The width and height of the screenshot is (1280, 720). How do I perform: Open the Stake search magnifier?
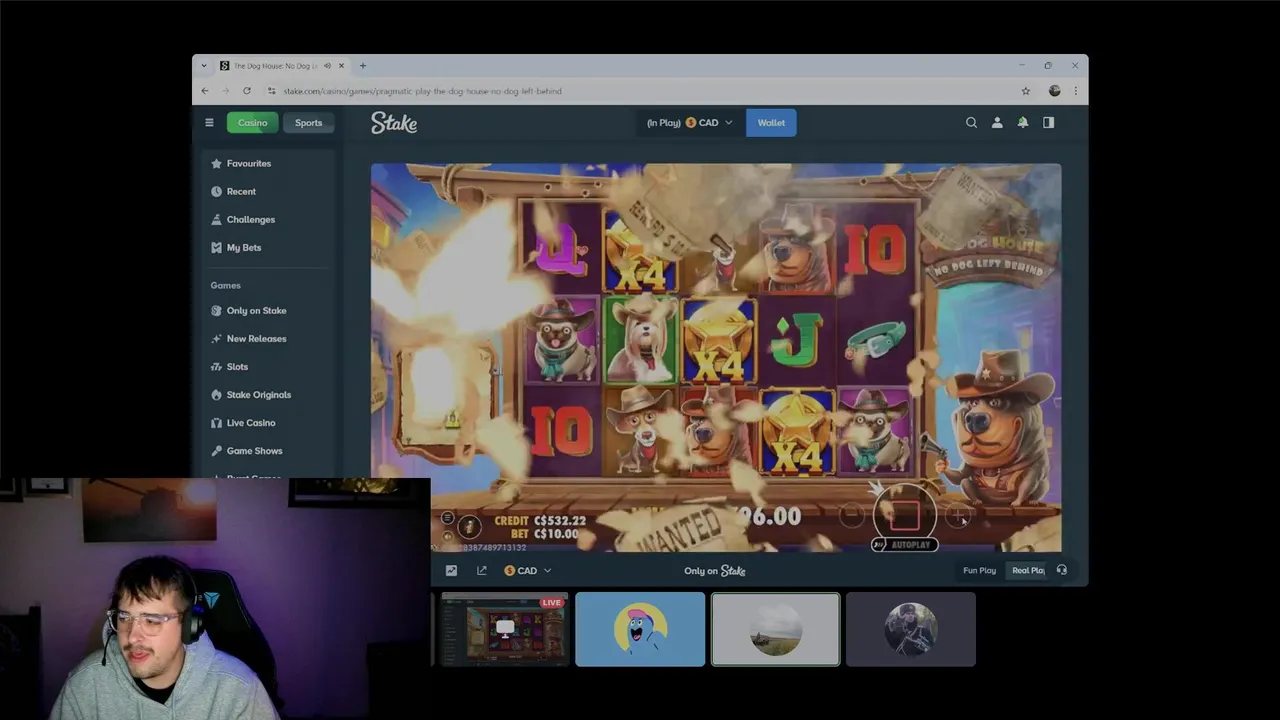click(x=971, y=123)
